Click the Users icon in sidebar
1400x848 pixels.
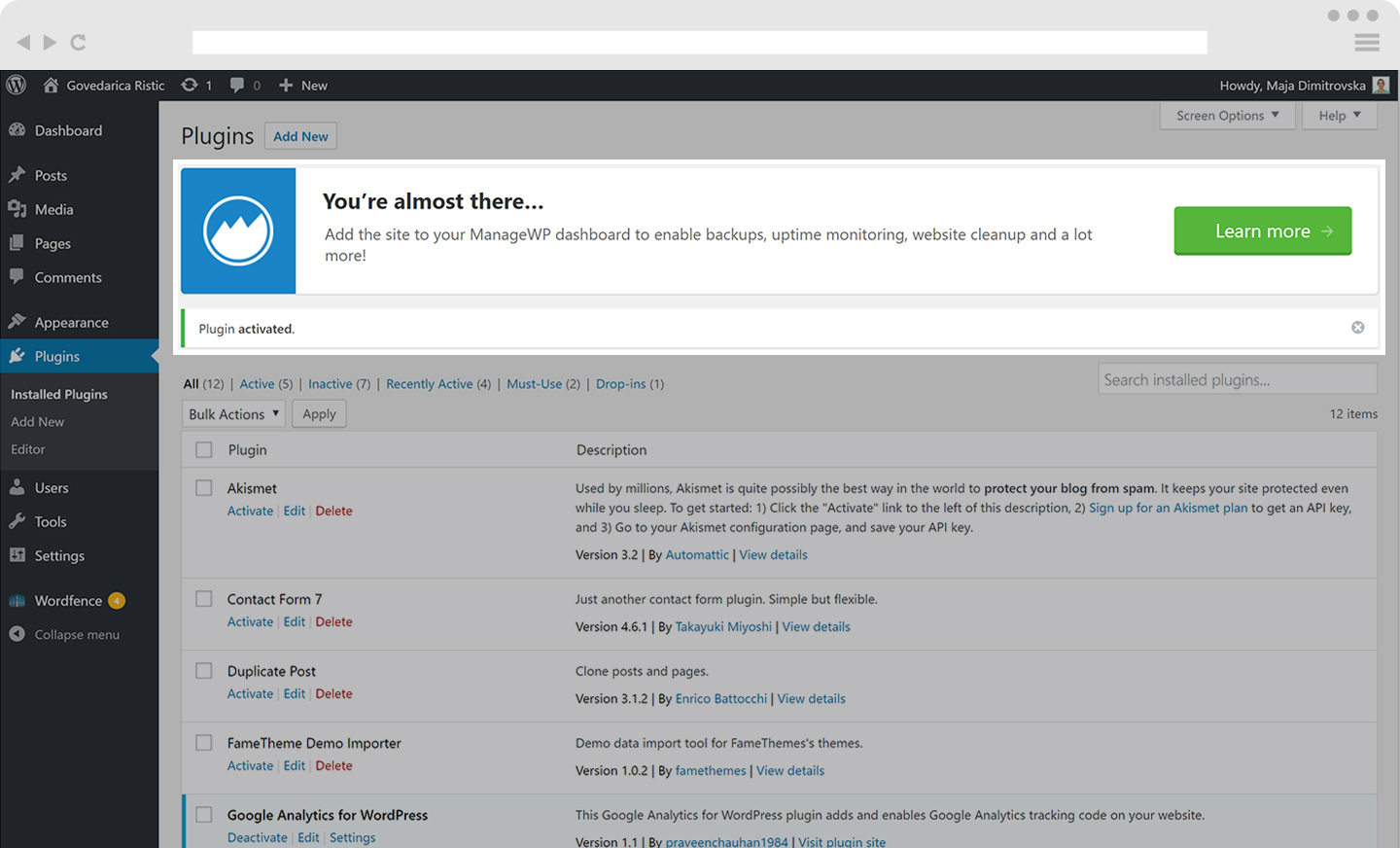point(17,486)
